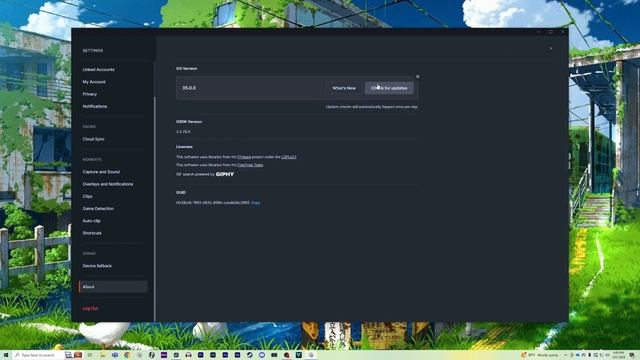Screen dimensions: 640x360
Task: Click the GIPHY logo
Action: click(224, 174)
